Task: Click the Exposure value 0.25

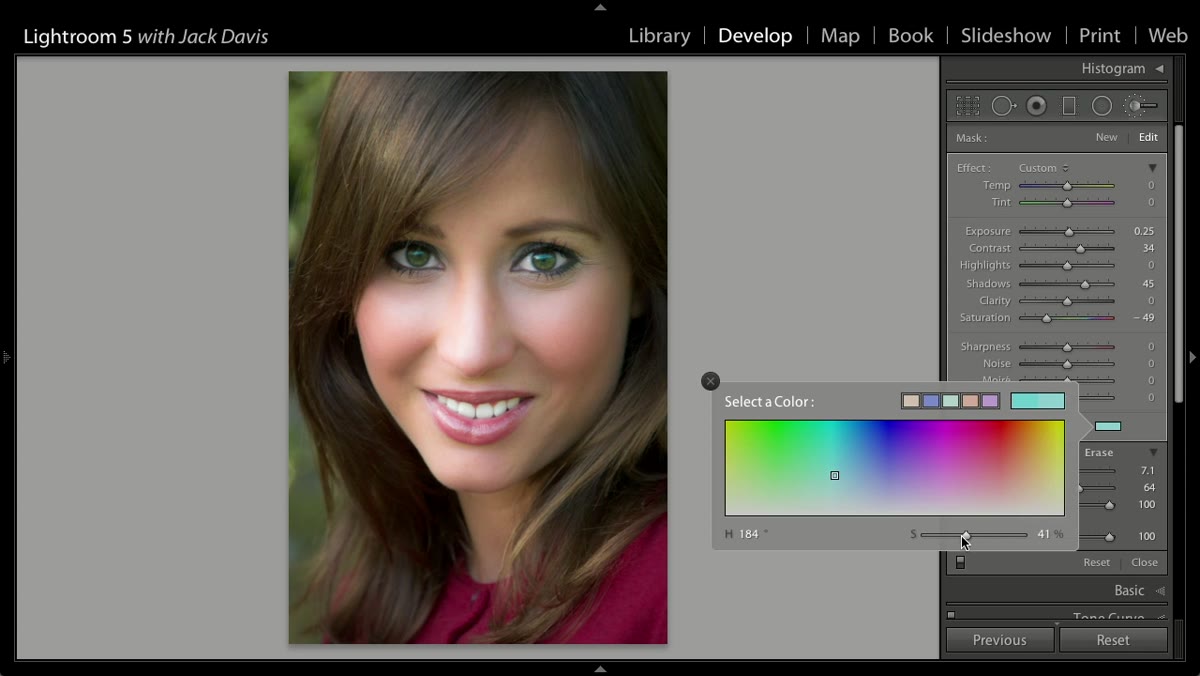Action: pos(1144,232)
